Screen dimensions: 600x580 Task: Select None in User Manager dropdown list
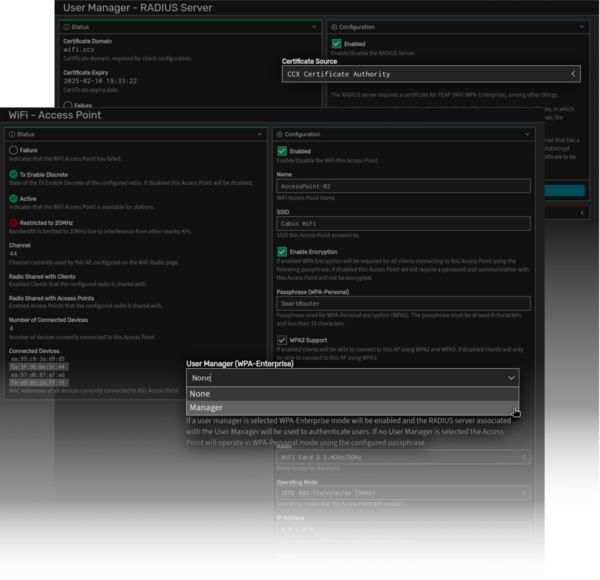point(352,394)
